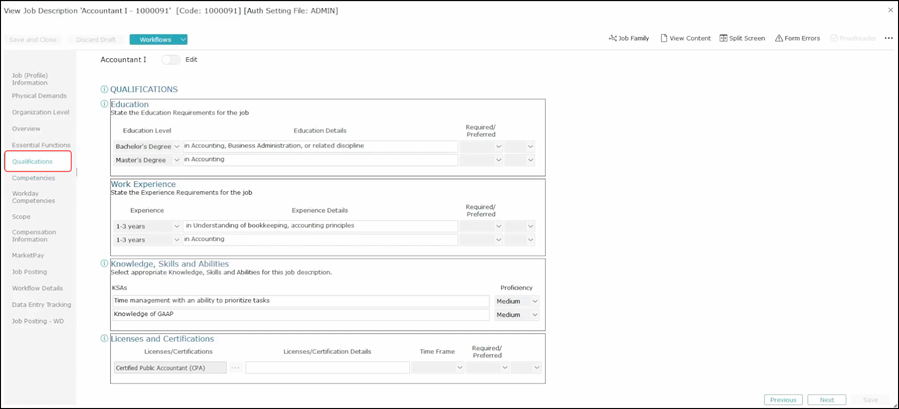Expand the Bachelor's Degree education level dropdown
Screen dimensions: 899x409
(177, 146)
